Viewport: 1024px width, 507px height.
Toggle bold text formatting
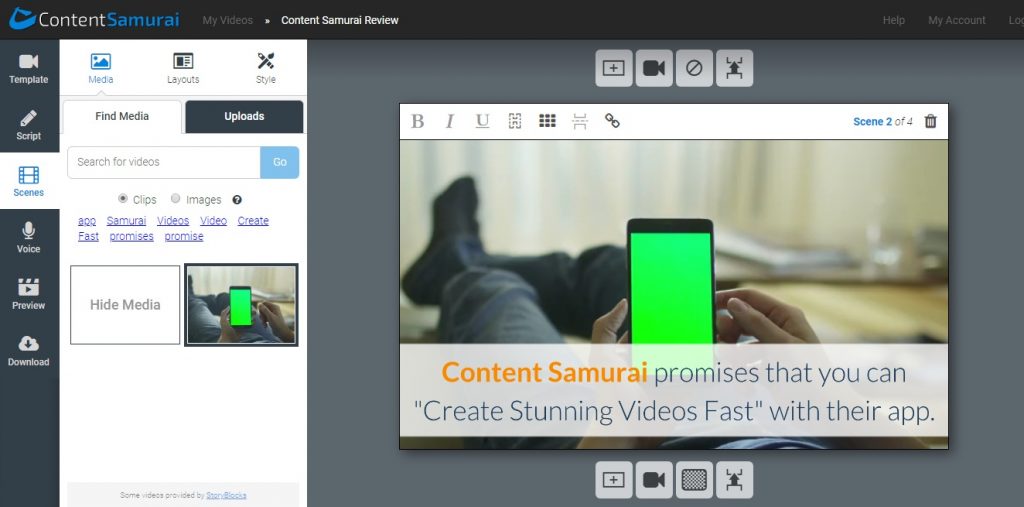tap(417, 122)
